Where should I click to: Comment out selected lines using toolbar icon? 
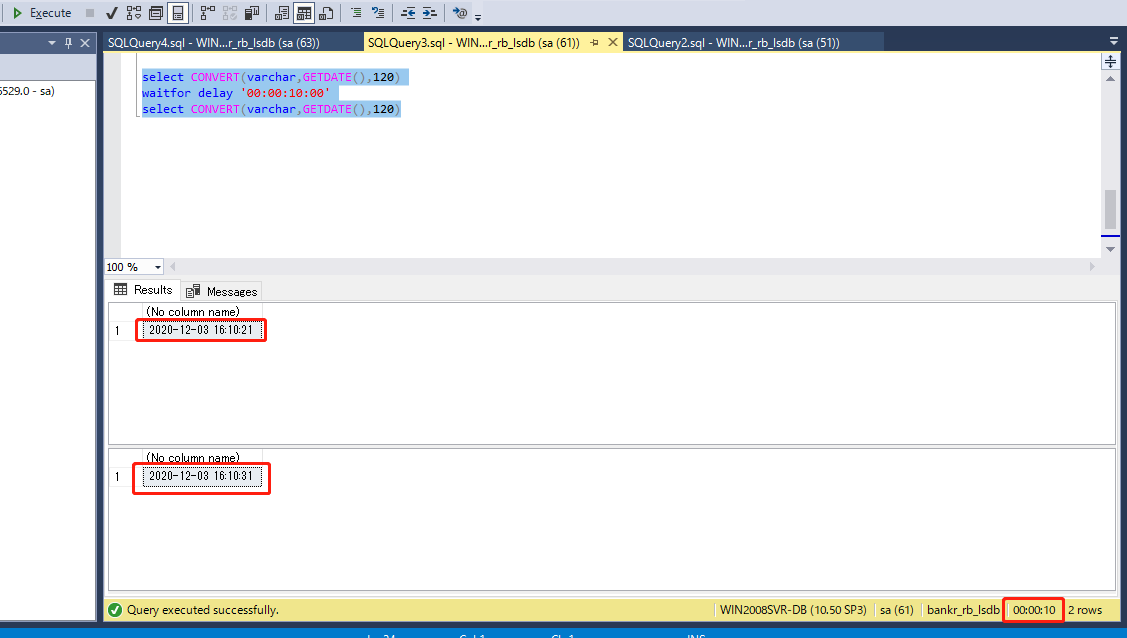click(358, 13)
